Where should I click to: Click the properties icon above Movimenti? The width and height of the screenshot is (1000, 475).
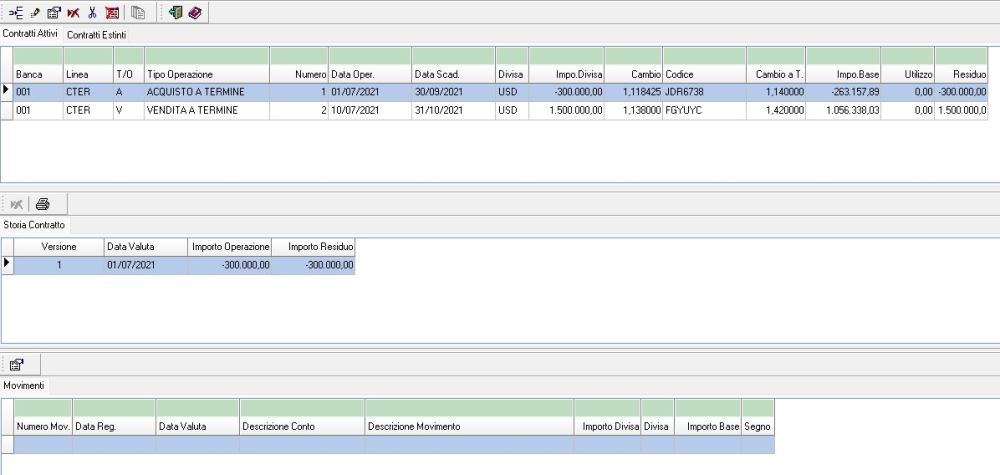pos(18,364)
